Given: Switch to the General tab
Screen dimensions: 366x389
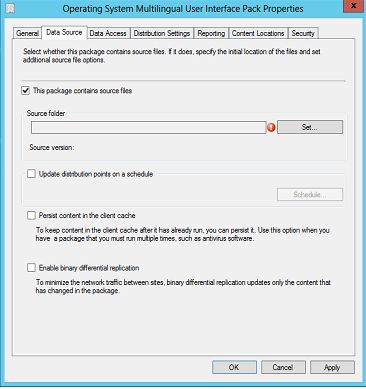Looking at the screenshot, I should [x=27, y=33].
